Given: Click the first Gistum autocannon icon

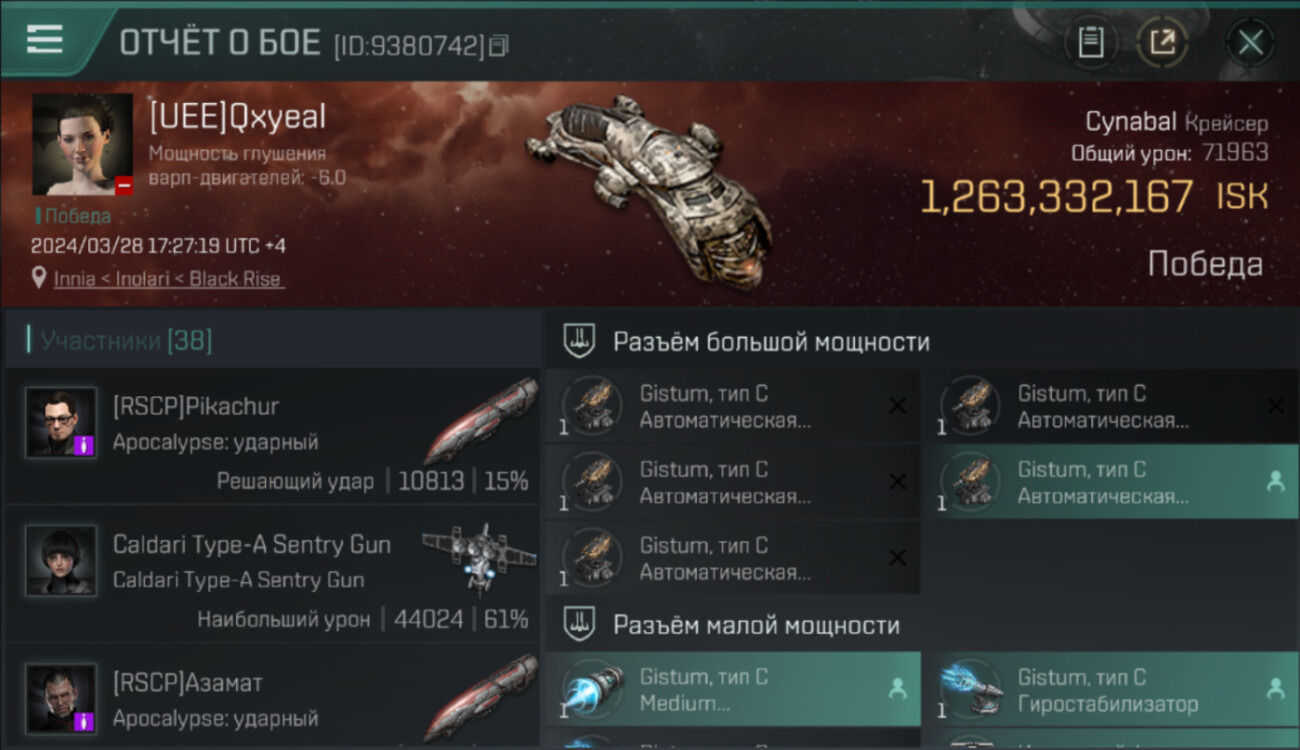Looking at the screenshot, I should [x=593, y=406].
